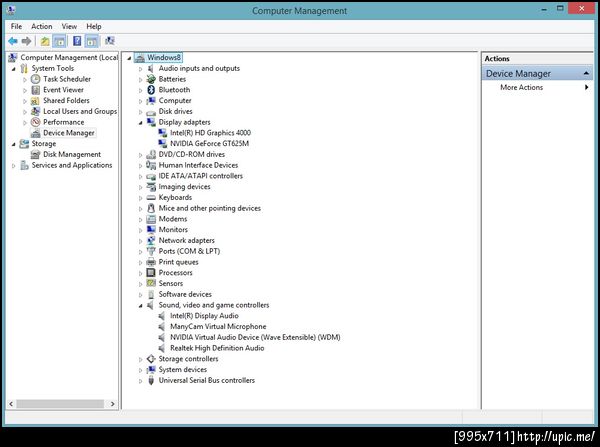Click the Local Users and Groups icon
600x447 pixels.
[x=36, y=111]
